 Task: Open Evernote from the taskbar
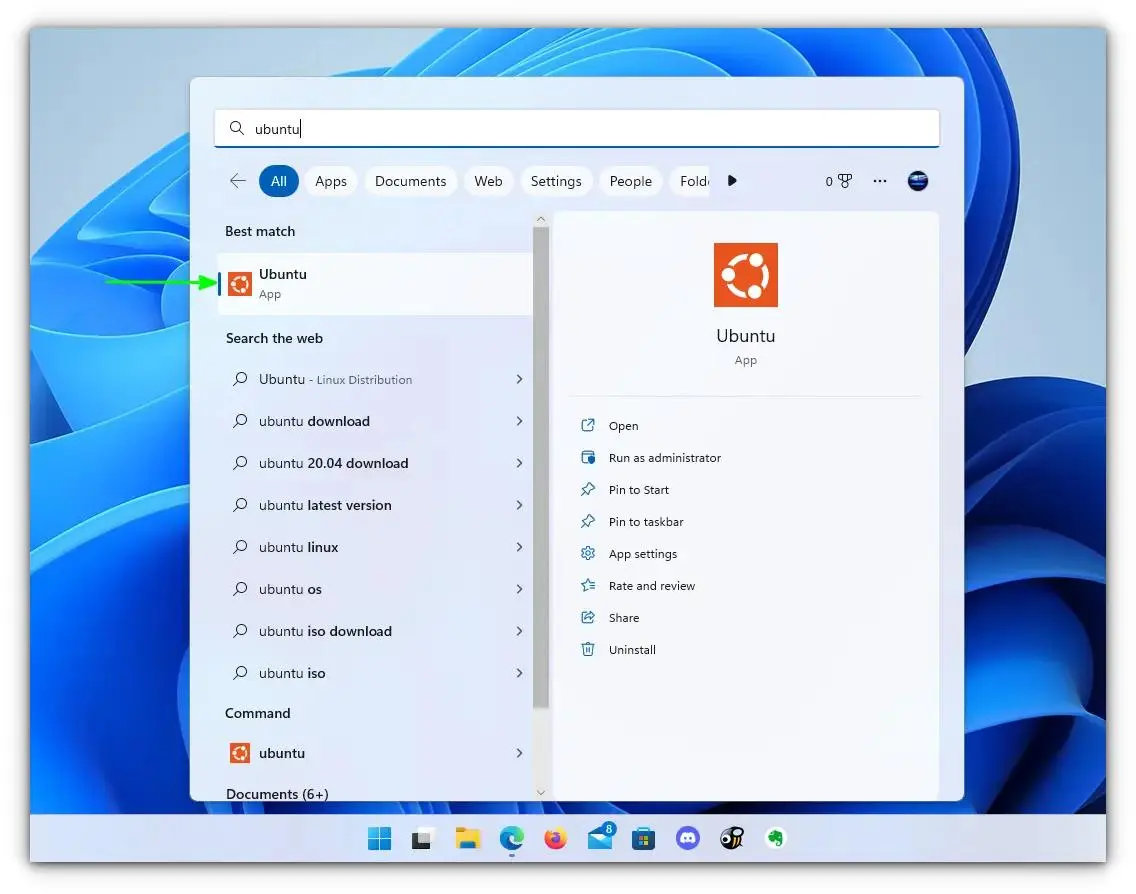[x=775, y=838]
